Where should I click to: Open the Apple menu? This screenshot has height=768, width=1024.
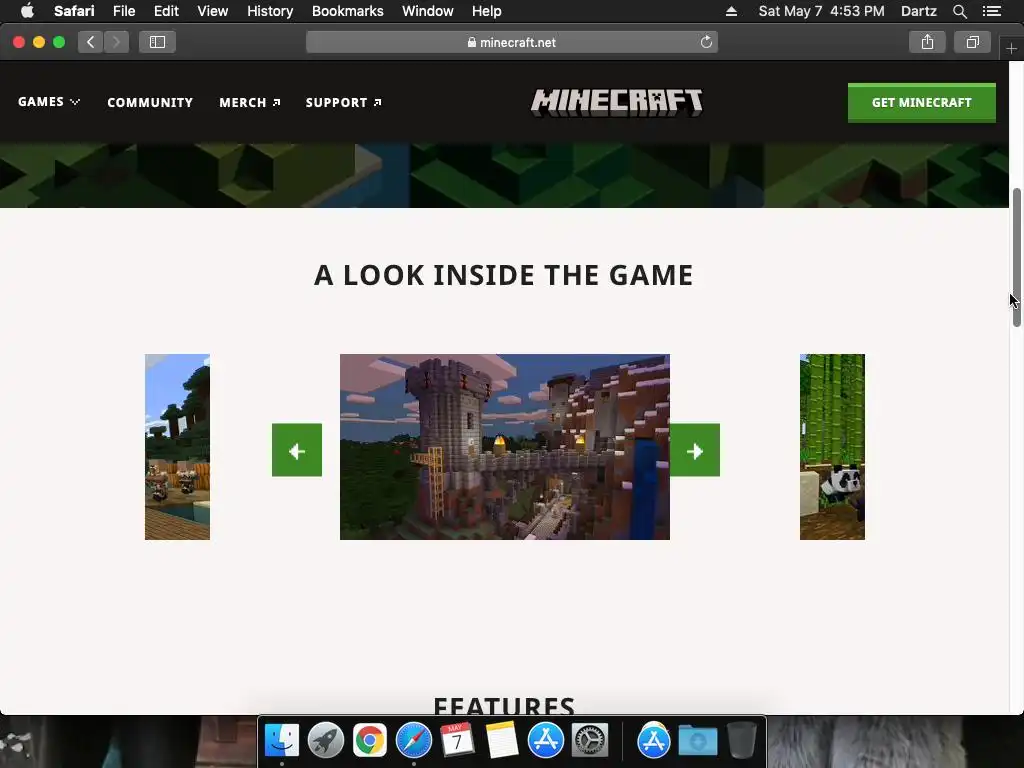click(x=27, y=11)
